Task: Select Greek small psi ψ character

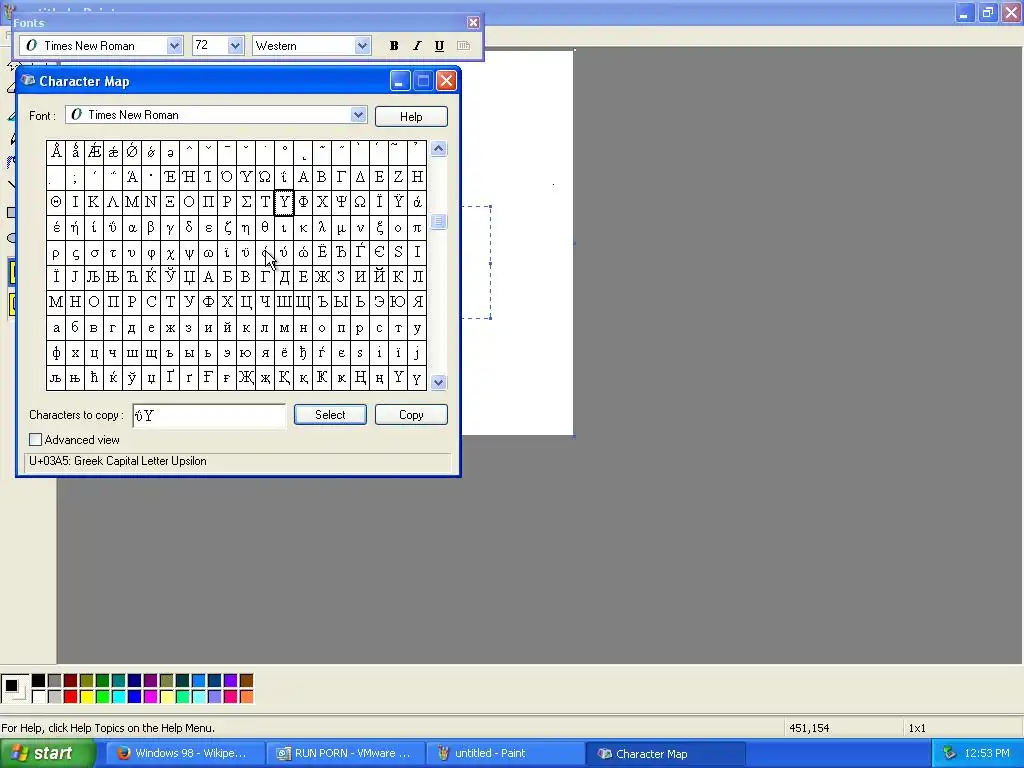Action: pyautogui.click(x=189, y=252)
